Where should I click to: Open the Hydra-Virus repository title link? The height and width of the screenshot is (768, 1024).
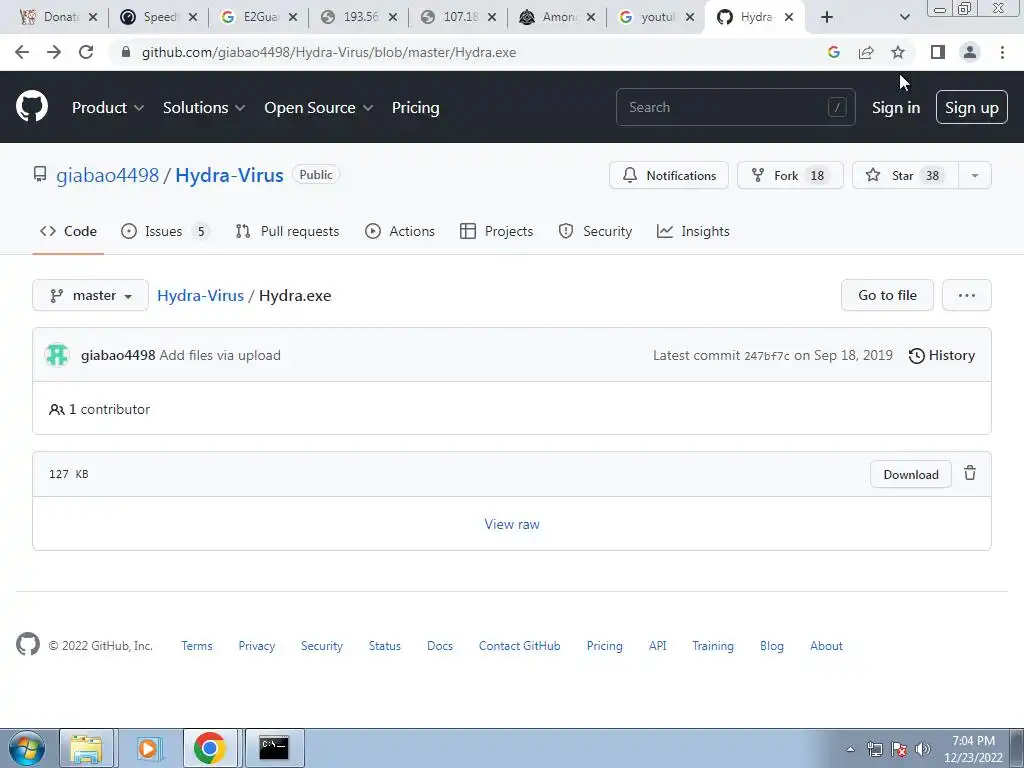tap(229, 175)
